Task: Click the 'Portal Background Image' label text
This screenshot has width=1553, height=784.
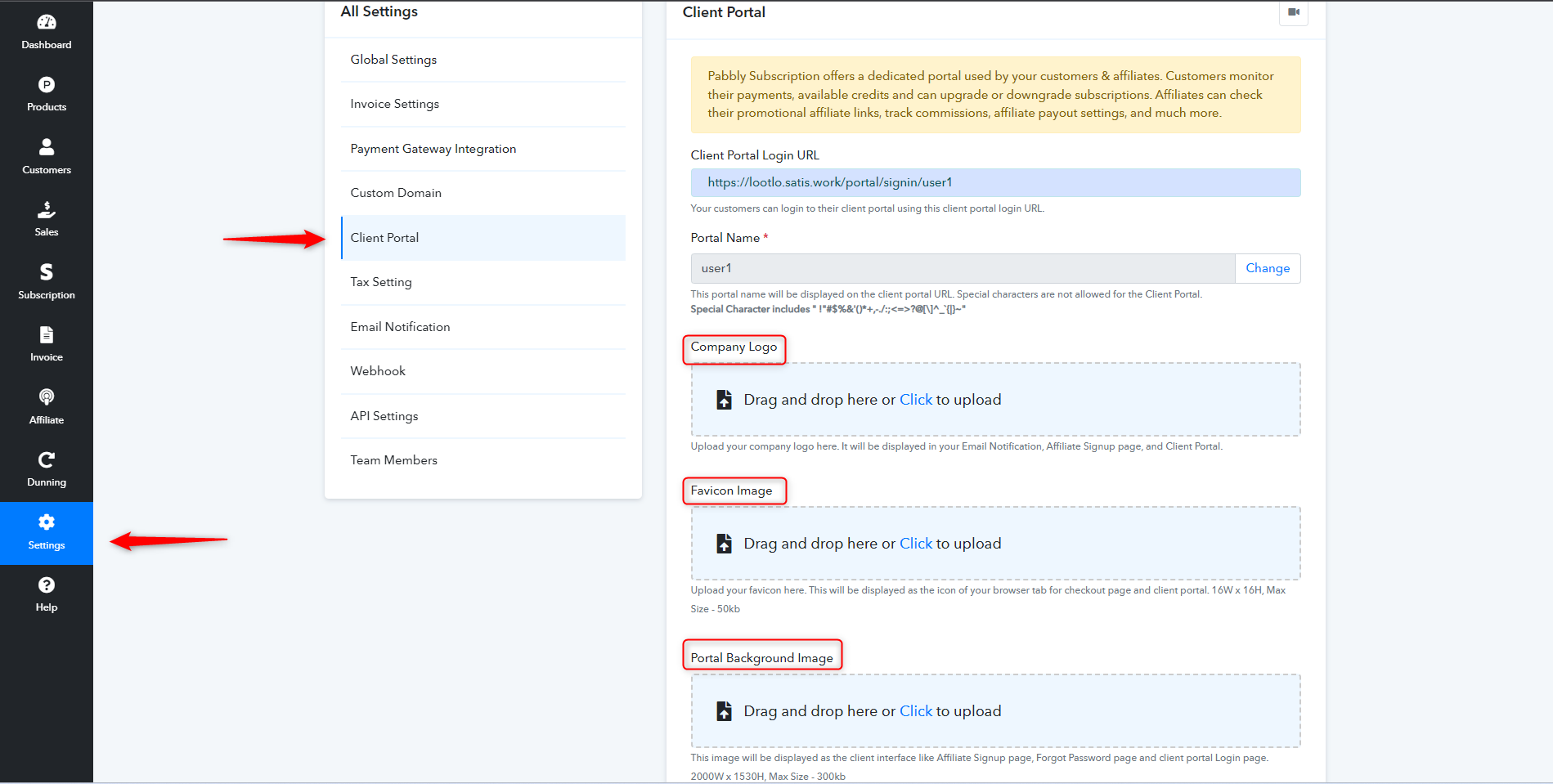Action: (761, 658)
